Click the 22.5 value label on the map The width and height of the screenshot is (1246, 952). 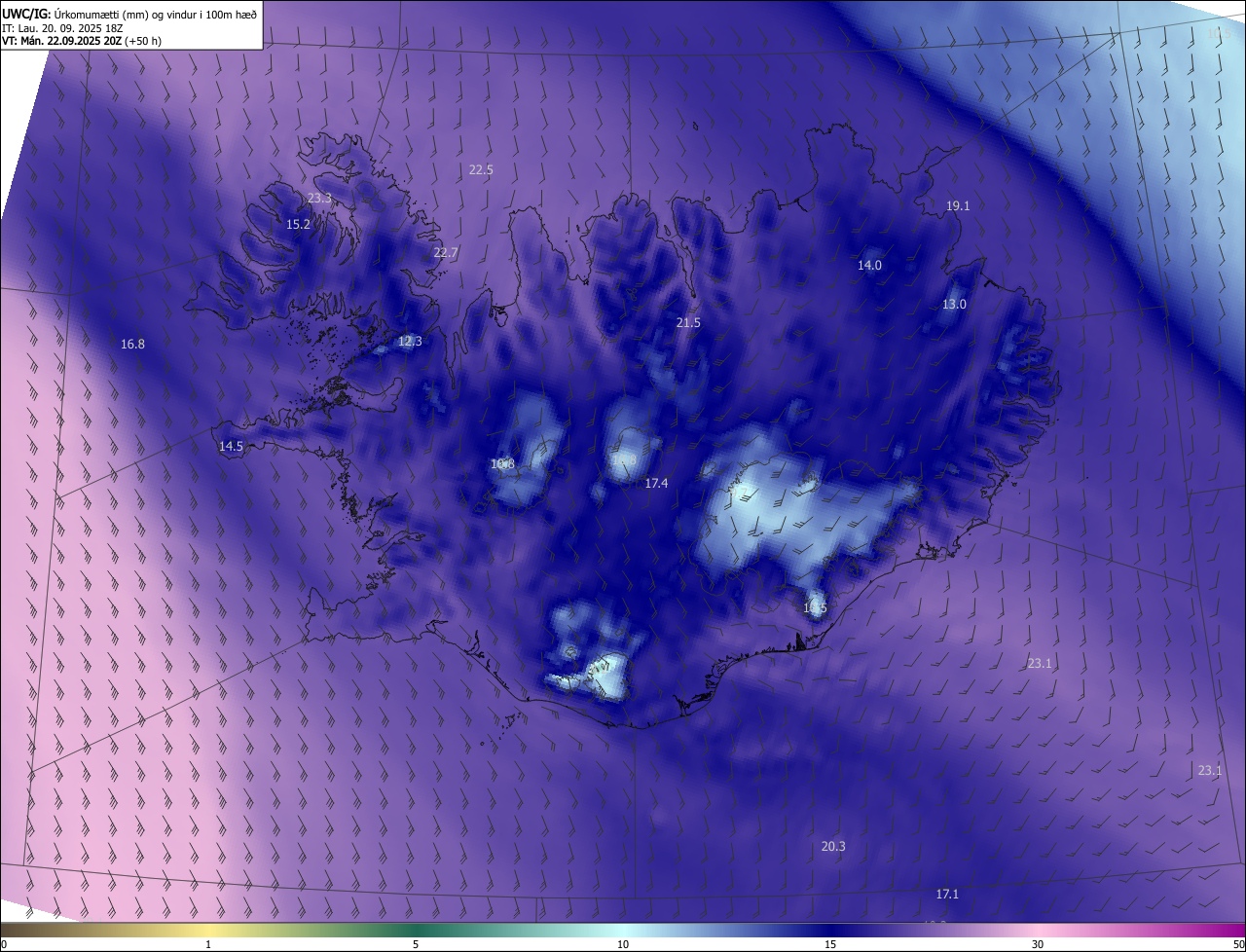pos(481,169)
